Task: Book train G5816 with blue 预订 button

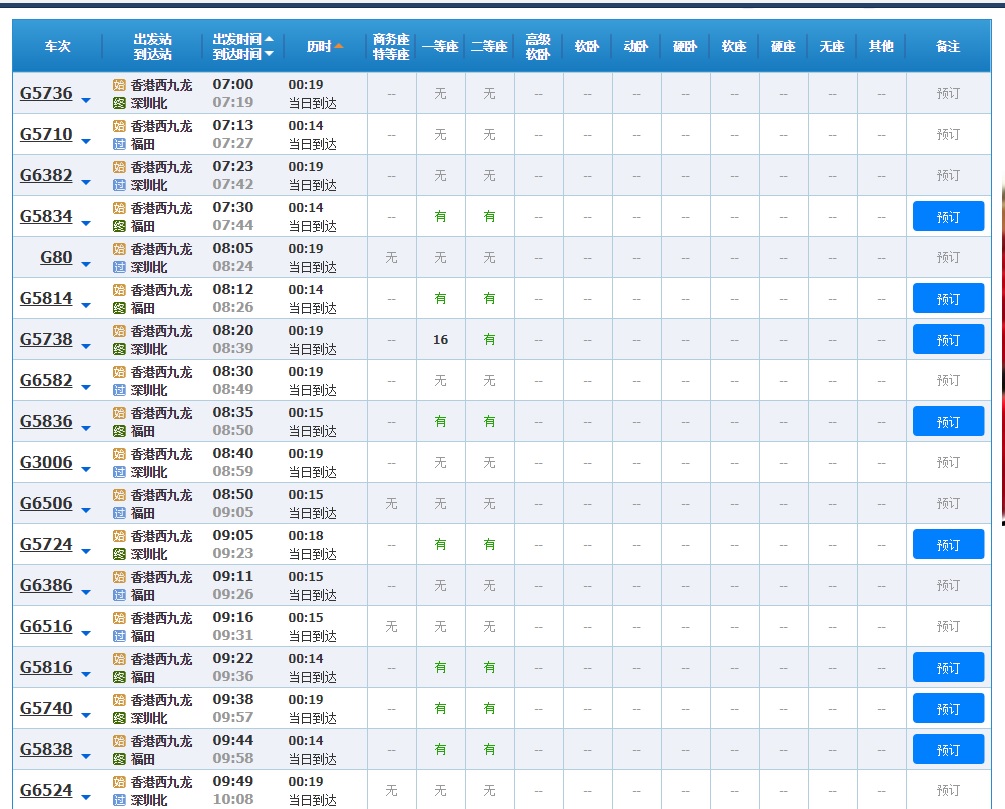Action: click(x=948, y=667)
